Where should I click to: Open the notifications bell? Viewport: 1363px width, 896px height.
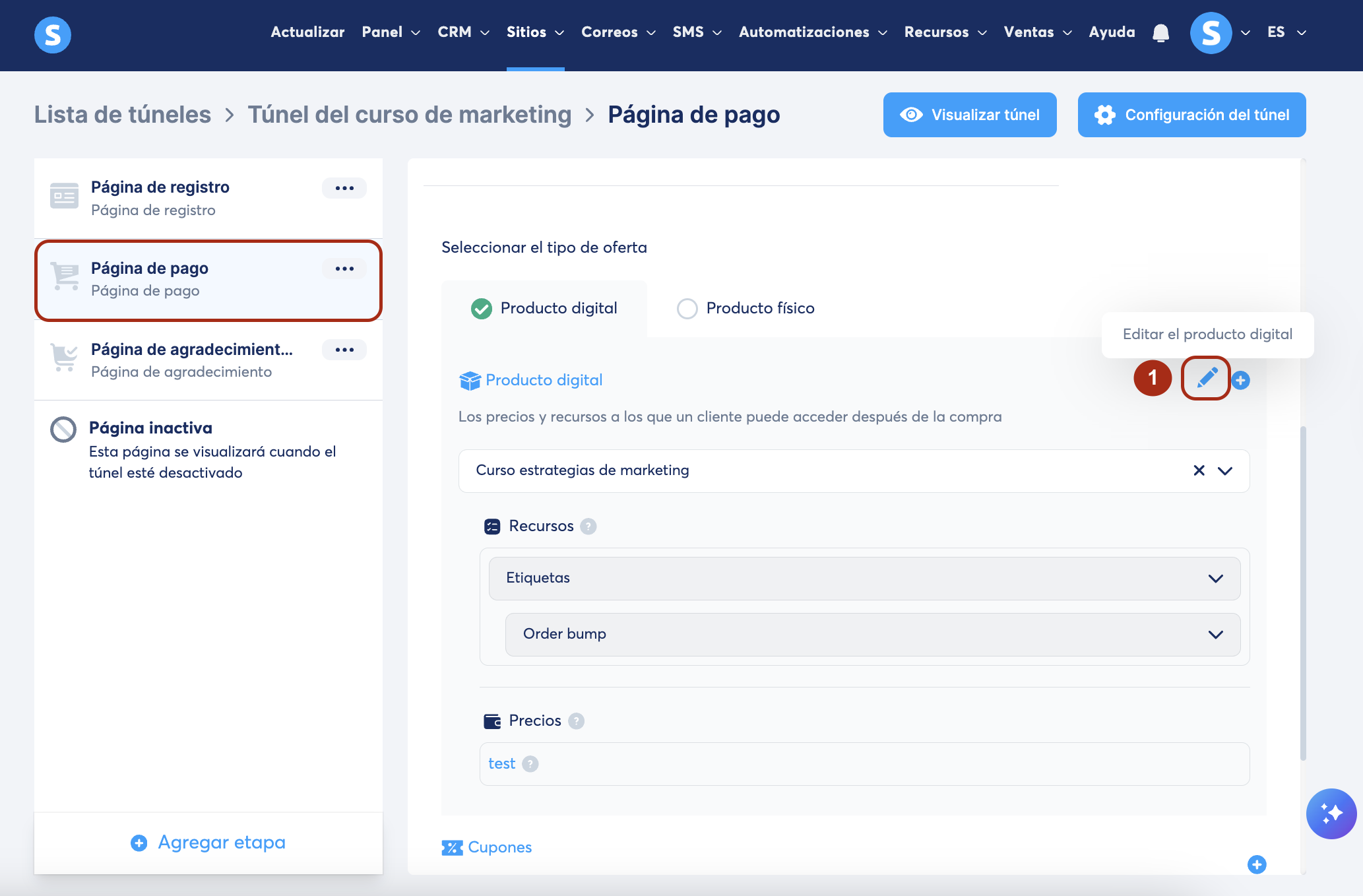click(x=1160, y=33)
